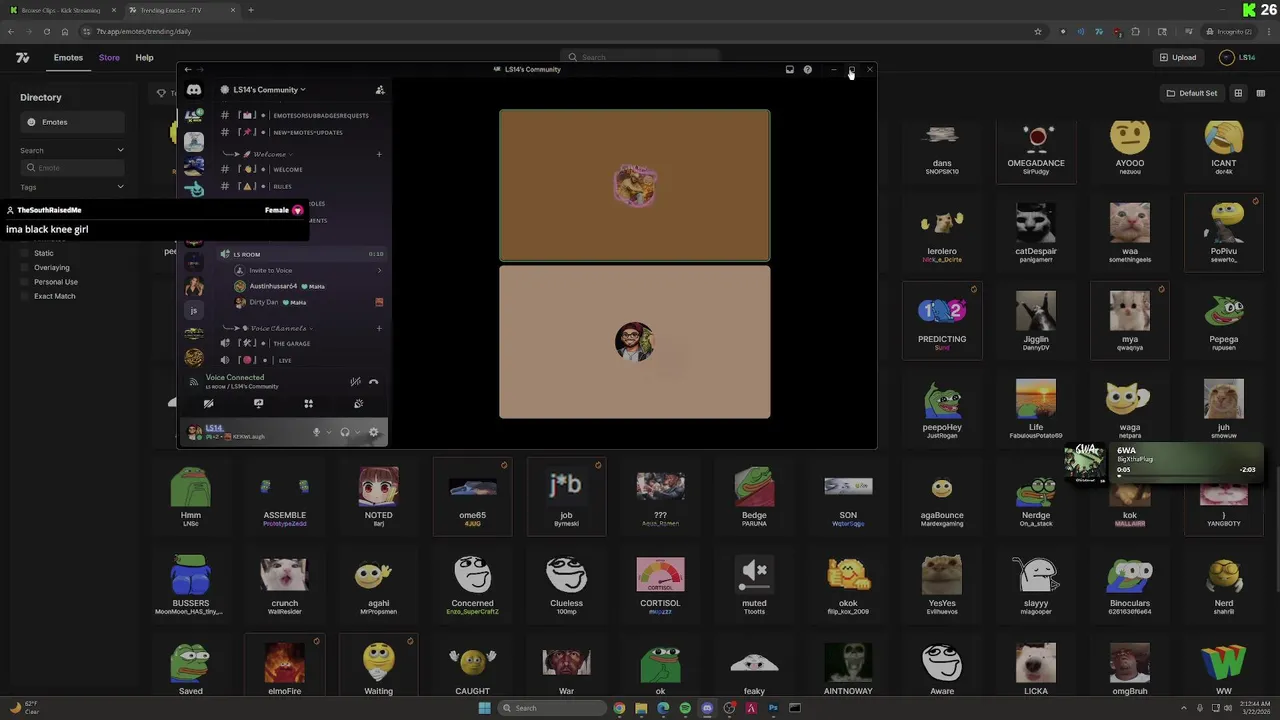Screen dimensions: 1280x720
Task: Seek in 6WA music player progress bar
Action: point(1185,477)
